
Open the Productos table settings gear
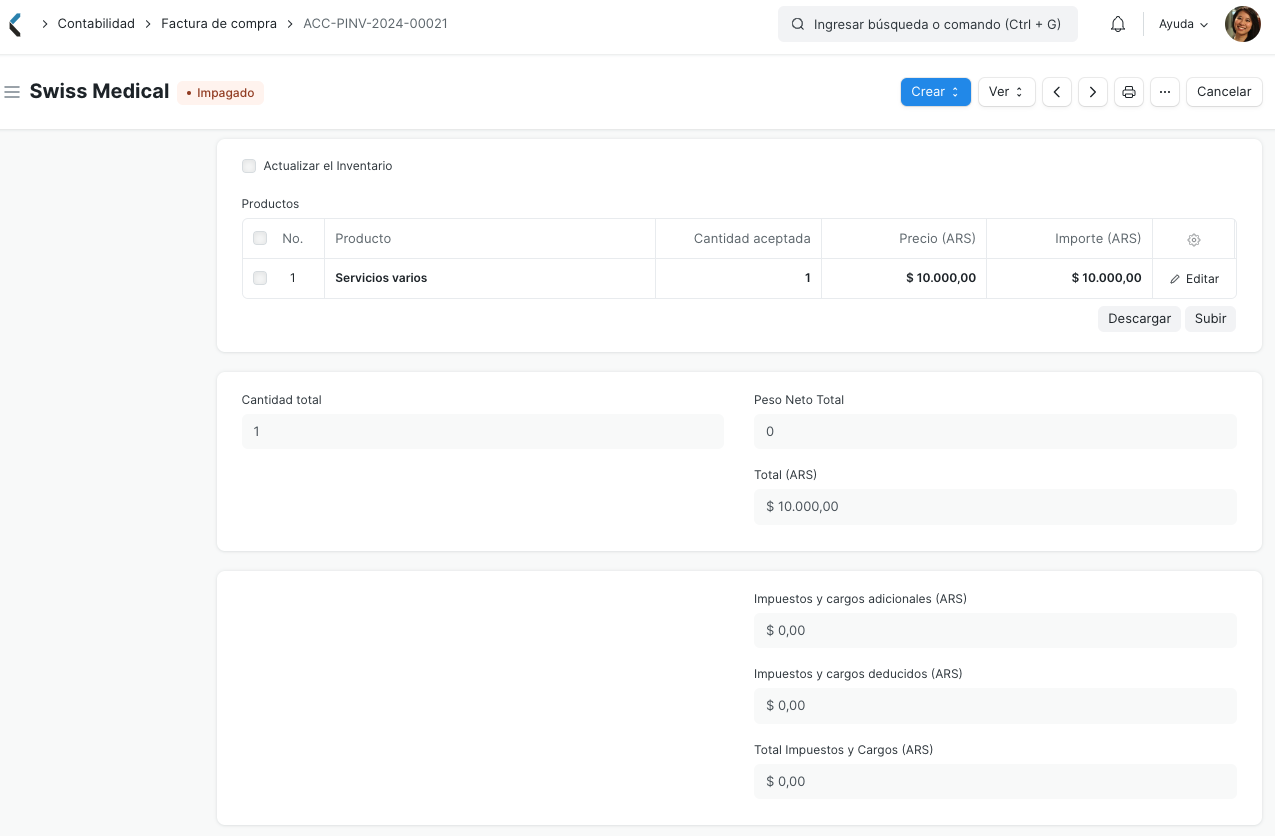[x=1194, y=240]
